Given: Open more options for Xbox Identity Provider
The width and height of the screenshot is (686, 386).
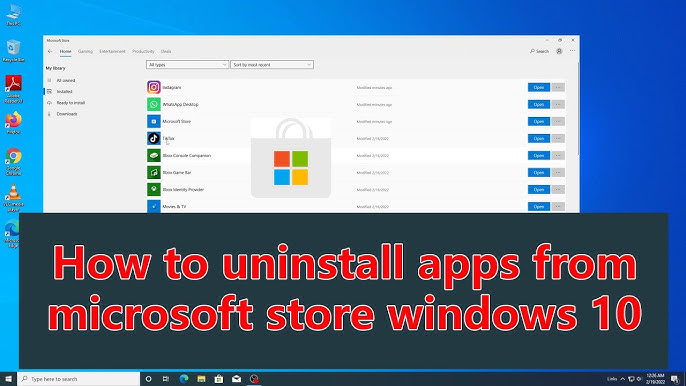Looking at the screenshot, I should [558, 190].
